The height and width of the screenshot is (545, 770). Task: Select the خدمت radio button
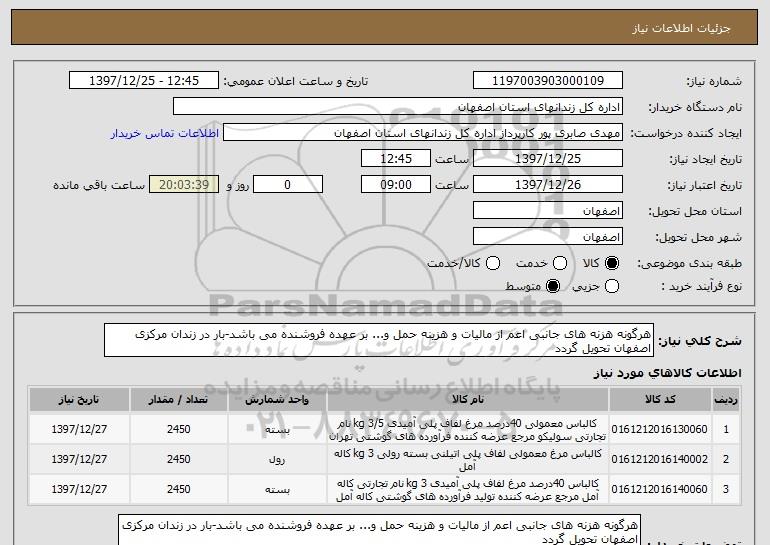tap(560, 264)
